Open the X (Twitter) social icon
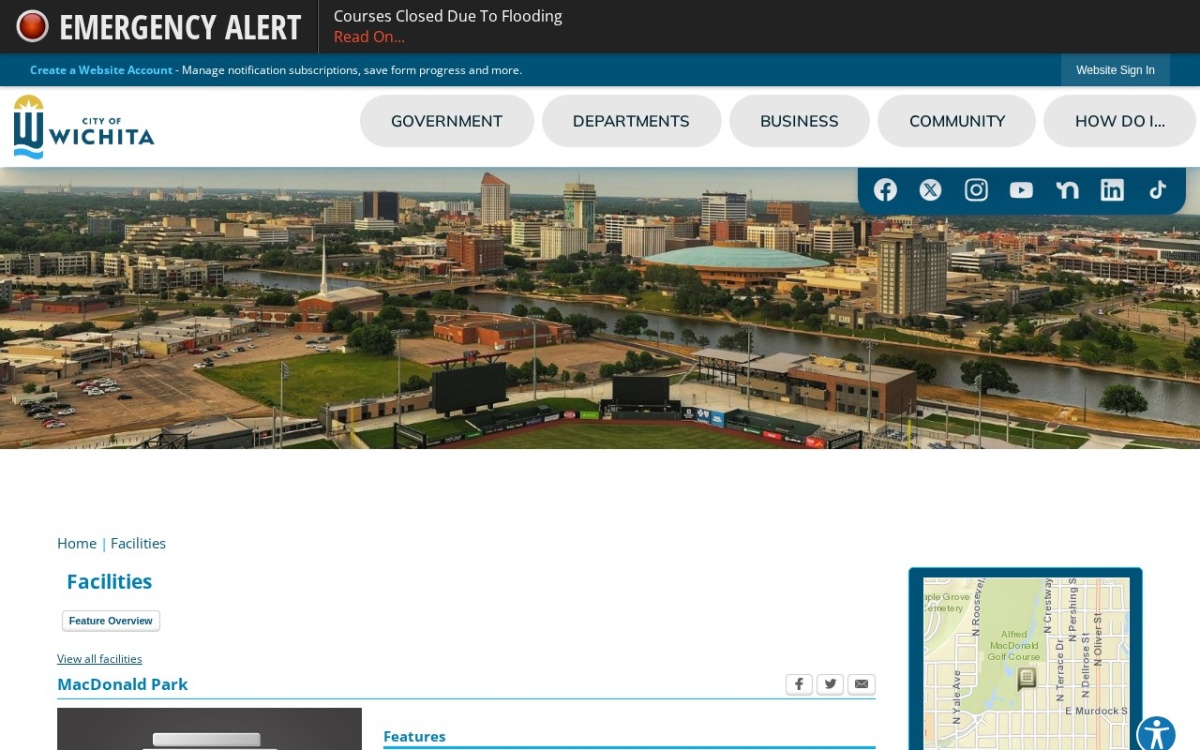This screenshot has height=750, width=1200. tap(930, 190)
